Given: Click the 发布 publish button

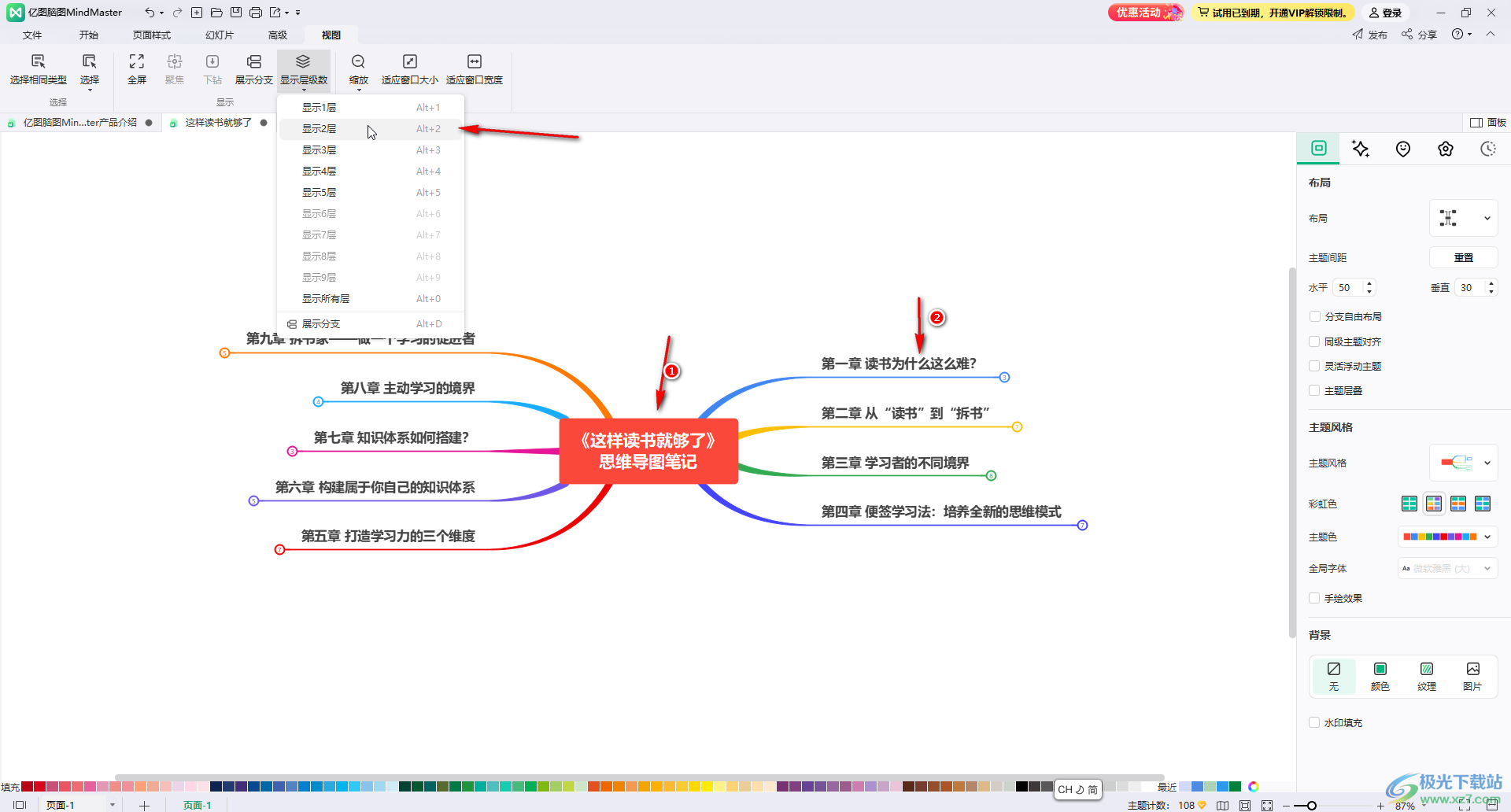Looking at the screenshot, I should click(x=1369, y=35).
